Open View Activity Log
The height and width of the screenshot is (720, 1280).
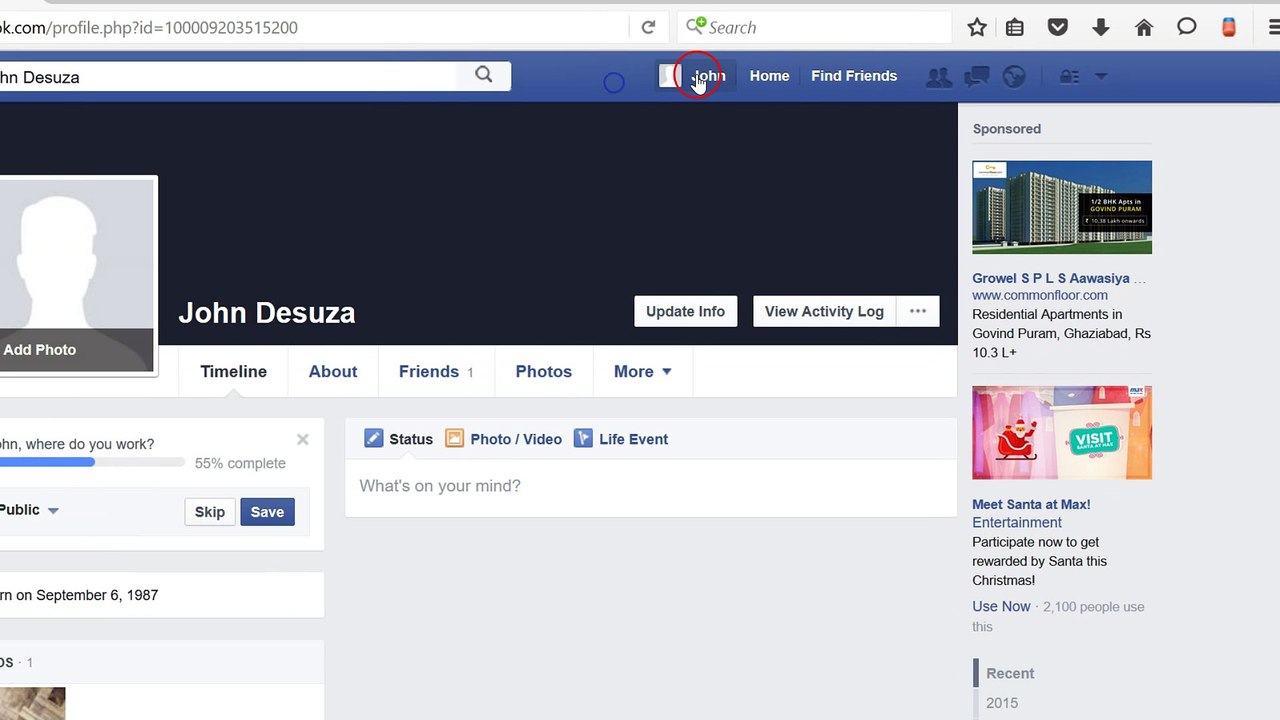click(824, 311)
